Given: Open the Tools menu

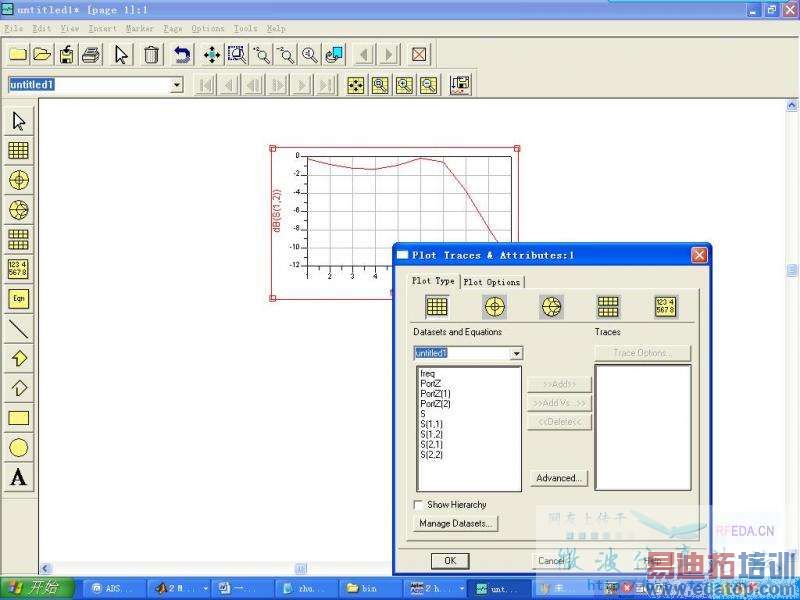Looking at the screenshot, I should (246, 29).
